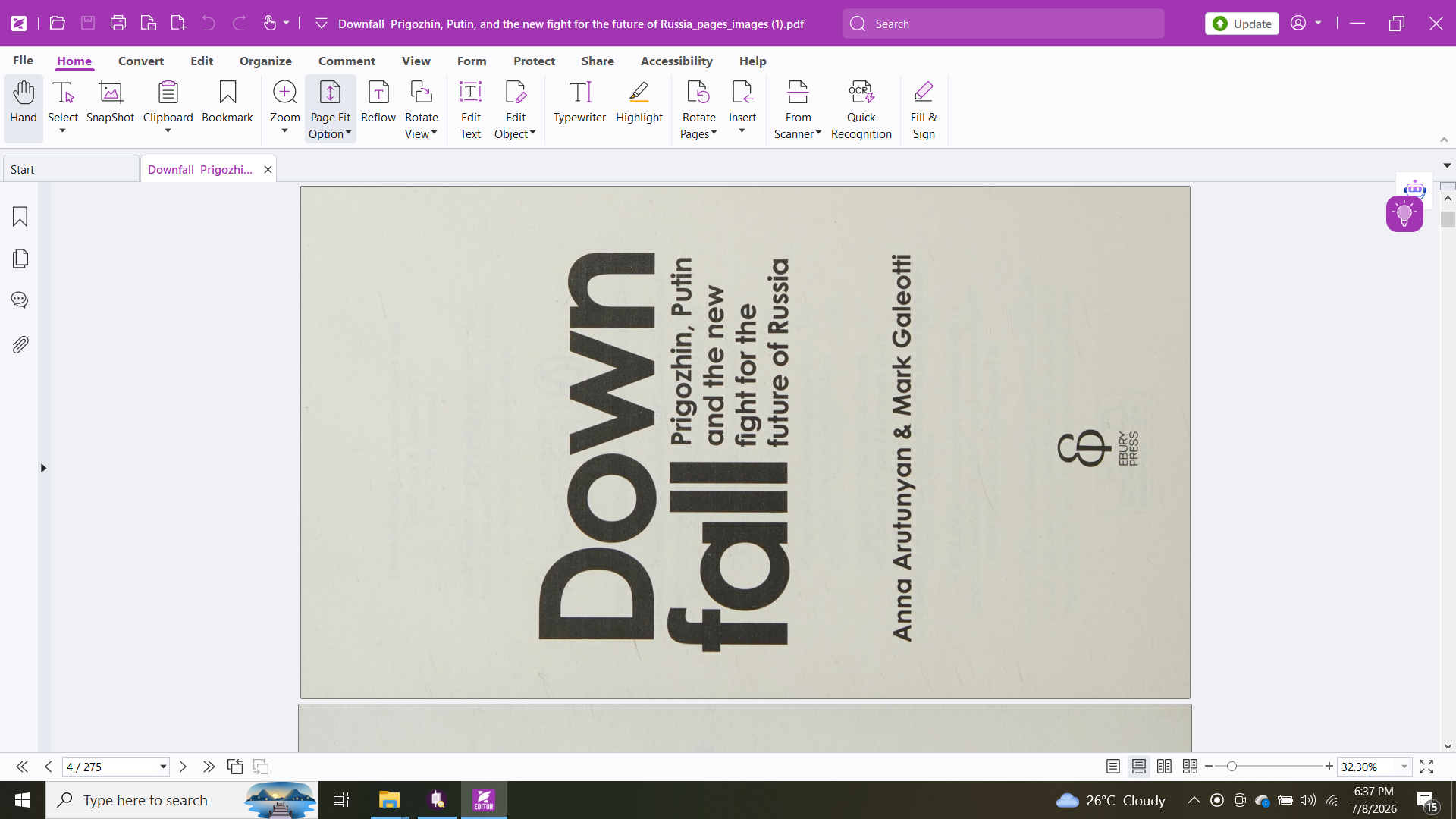Enter full screen view mode
1456x819 pixels.
1426,767
